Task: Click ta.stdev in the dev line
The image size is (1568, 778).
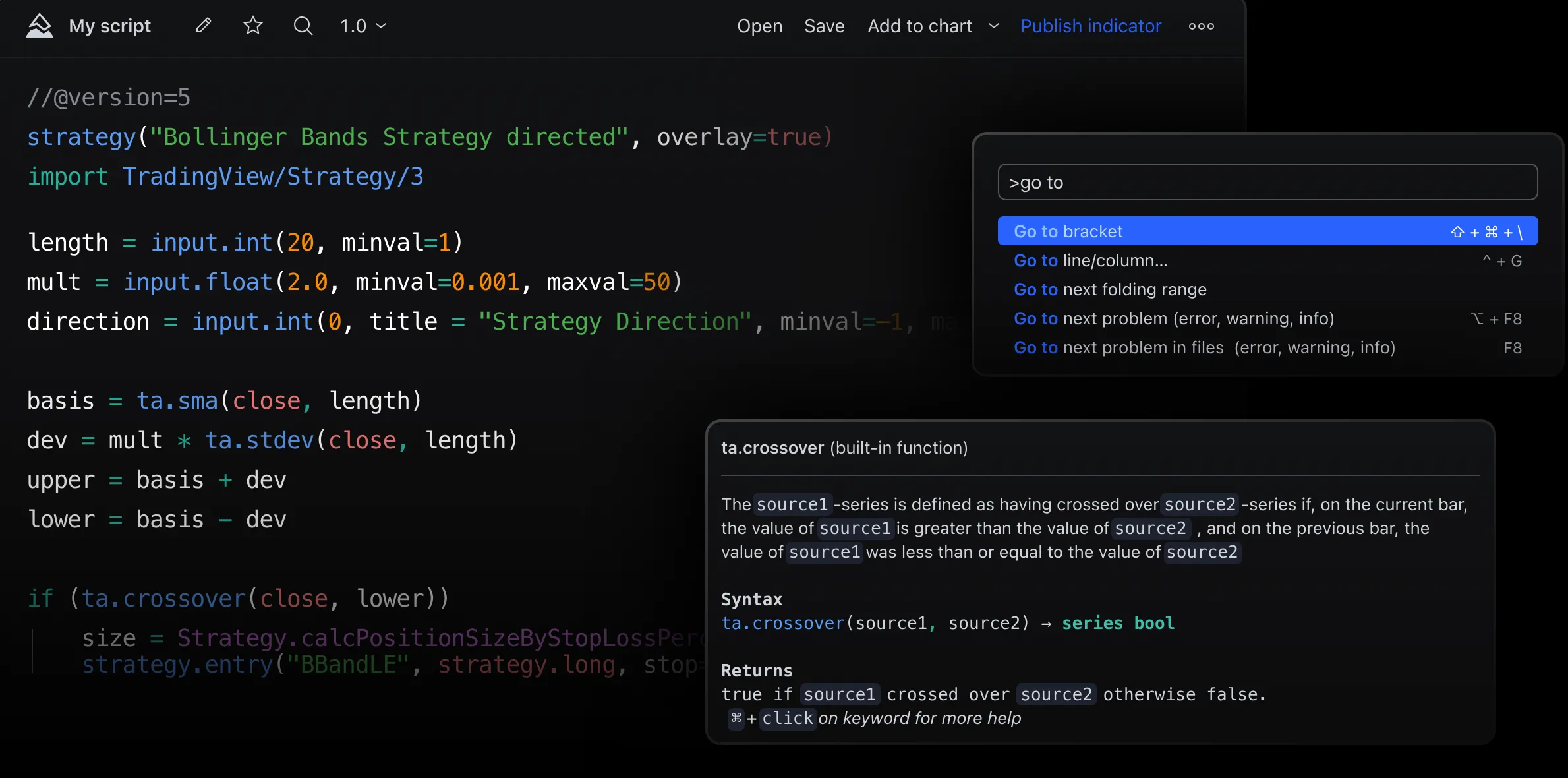Action: point(260,440)
